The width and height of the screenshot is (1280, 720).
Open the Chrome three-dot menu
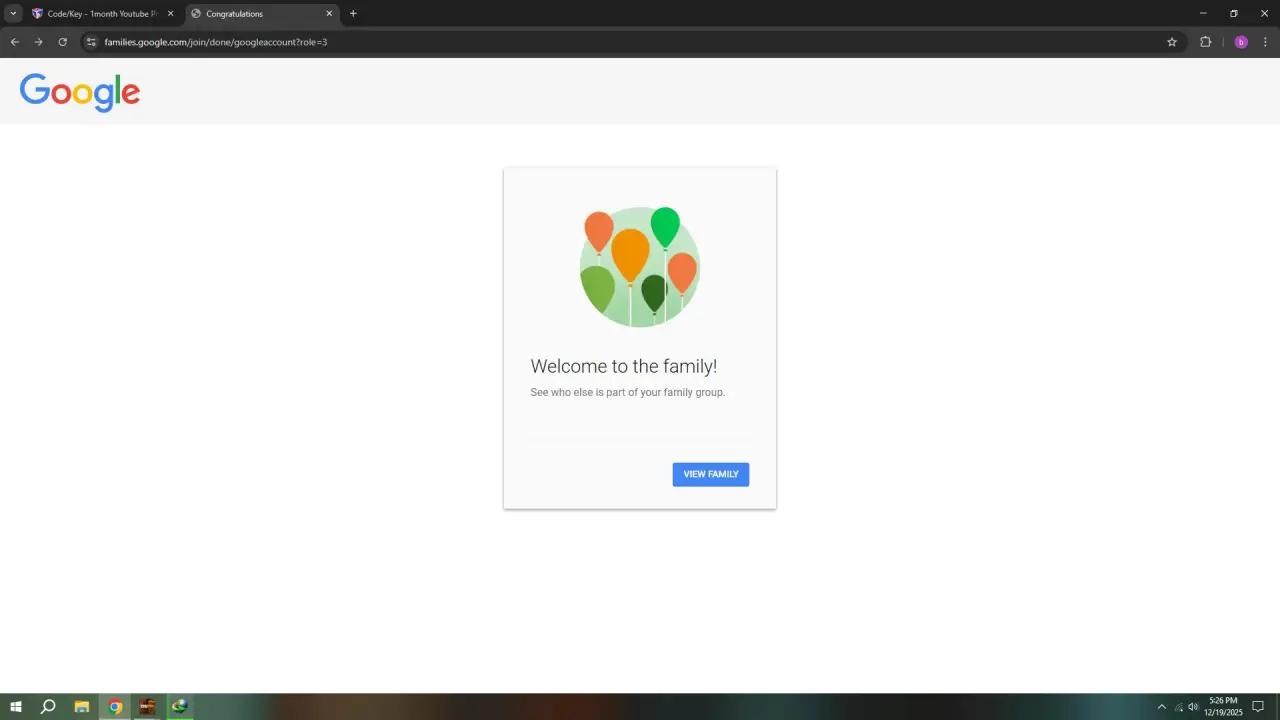tap(1265, 42)
